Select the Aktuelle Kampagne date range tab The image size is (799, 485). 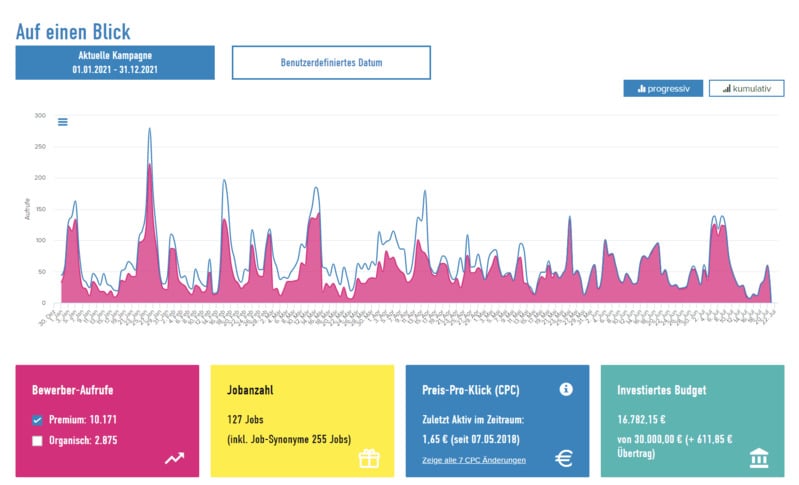[115, 63]
